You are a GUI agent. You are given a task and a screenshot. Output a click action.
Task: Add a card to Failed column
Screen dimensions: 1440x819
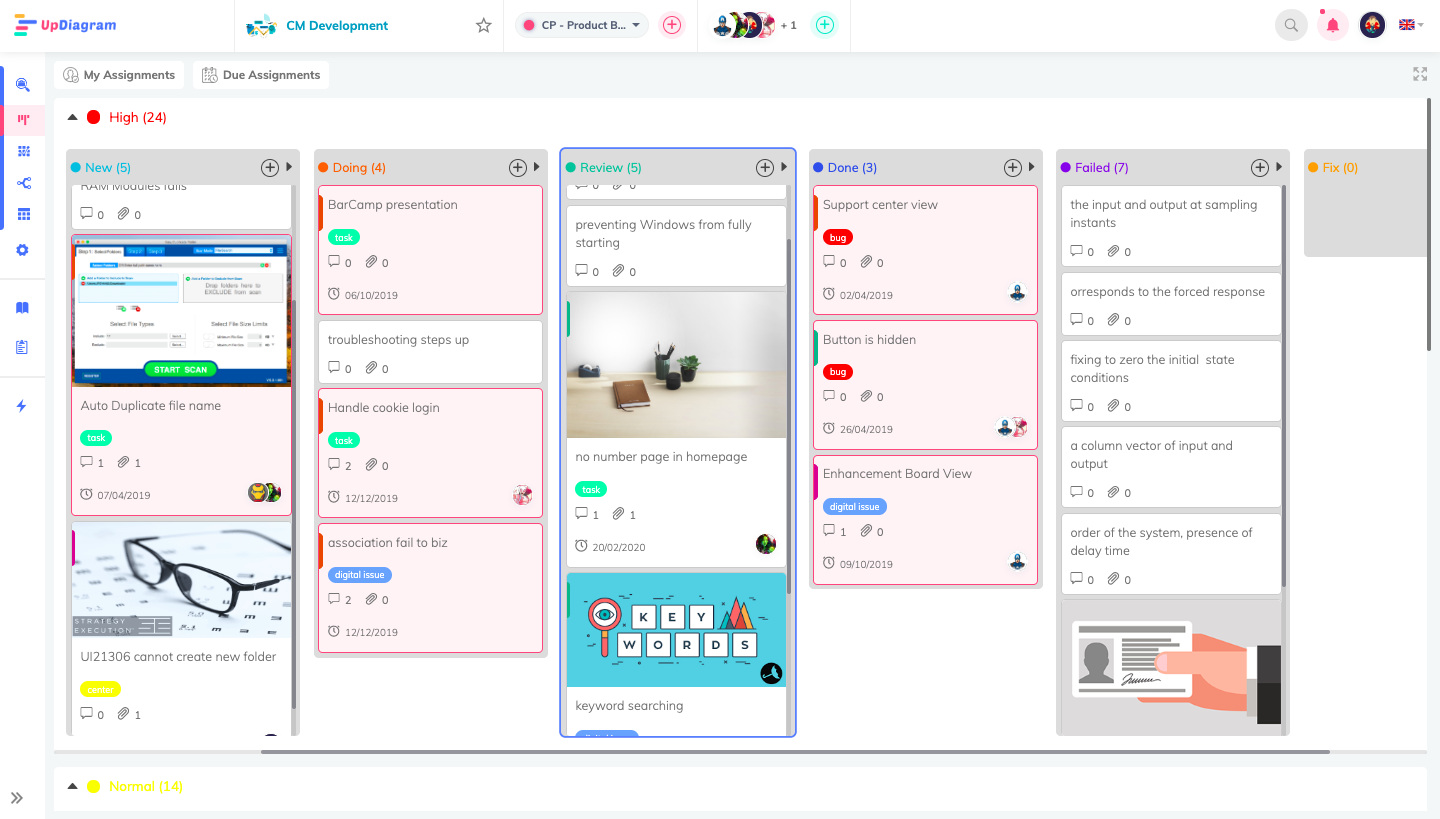click(x=1260, y=168)
